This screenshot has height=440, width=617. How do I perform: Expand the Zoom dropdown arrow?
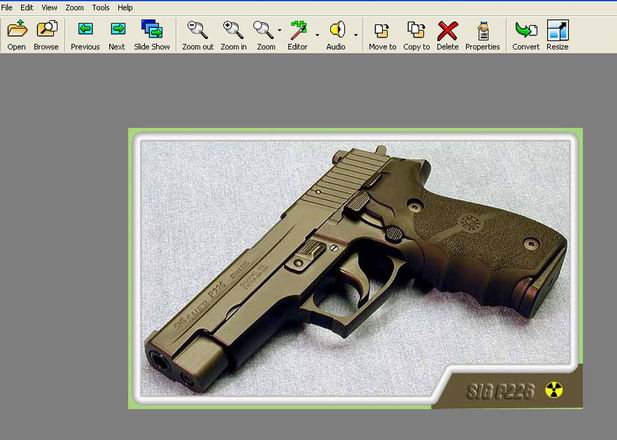[279, 32]
